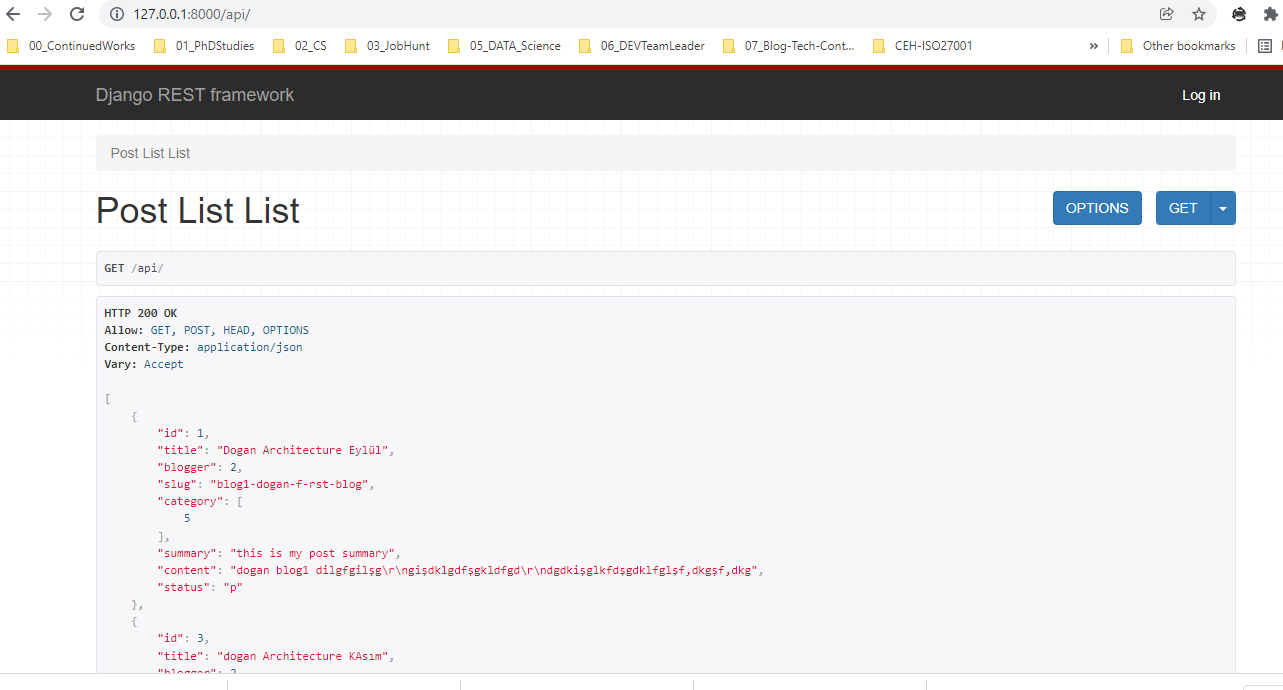Click the "blog1-dogan-f-rst-blog" slug value
The width and height of the screenshot is (1283, 690).
click(292, 484)
